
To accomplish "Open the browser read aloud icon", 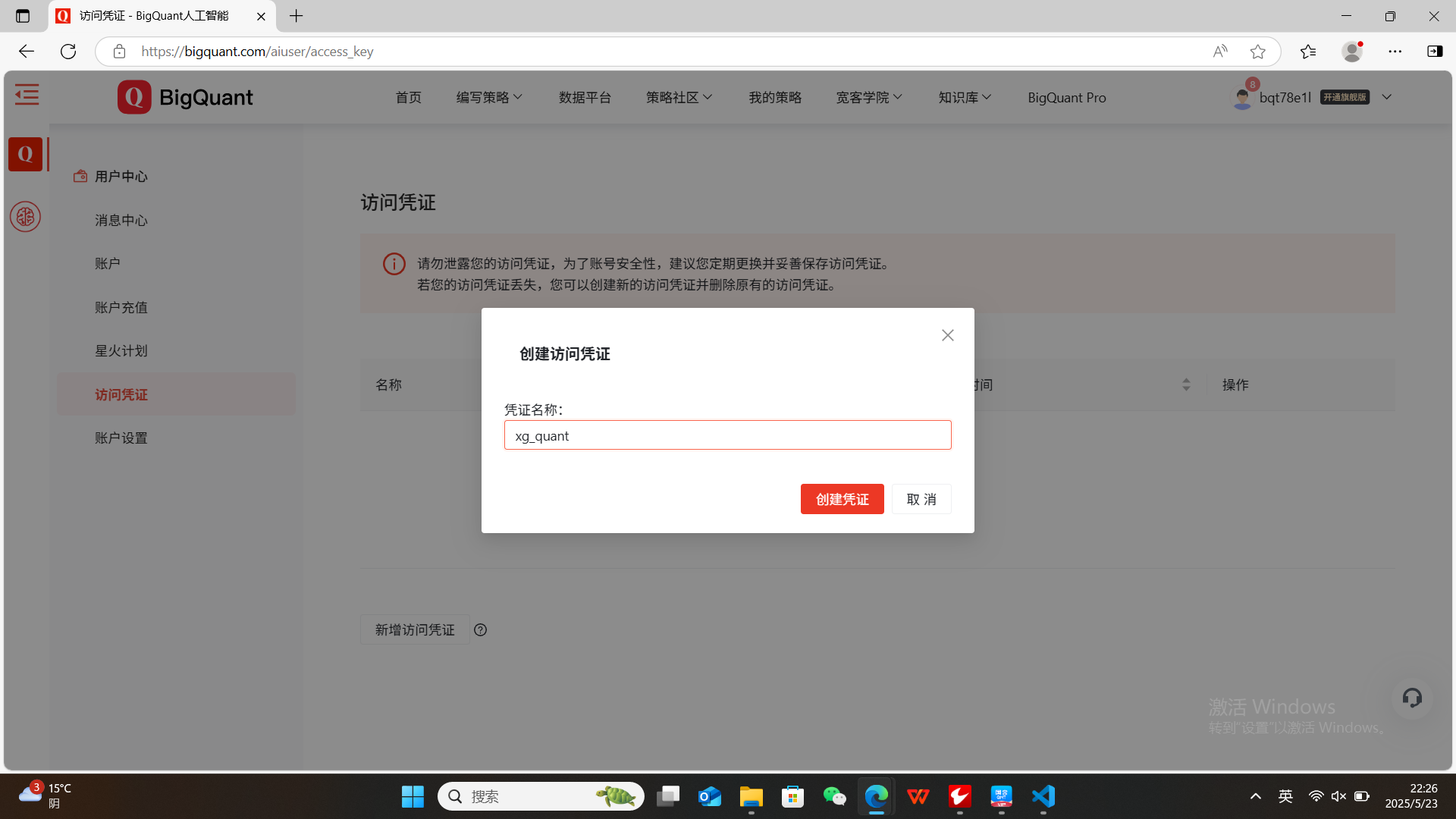I will (x=1219, y=52).
